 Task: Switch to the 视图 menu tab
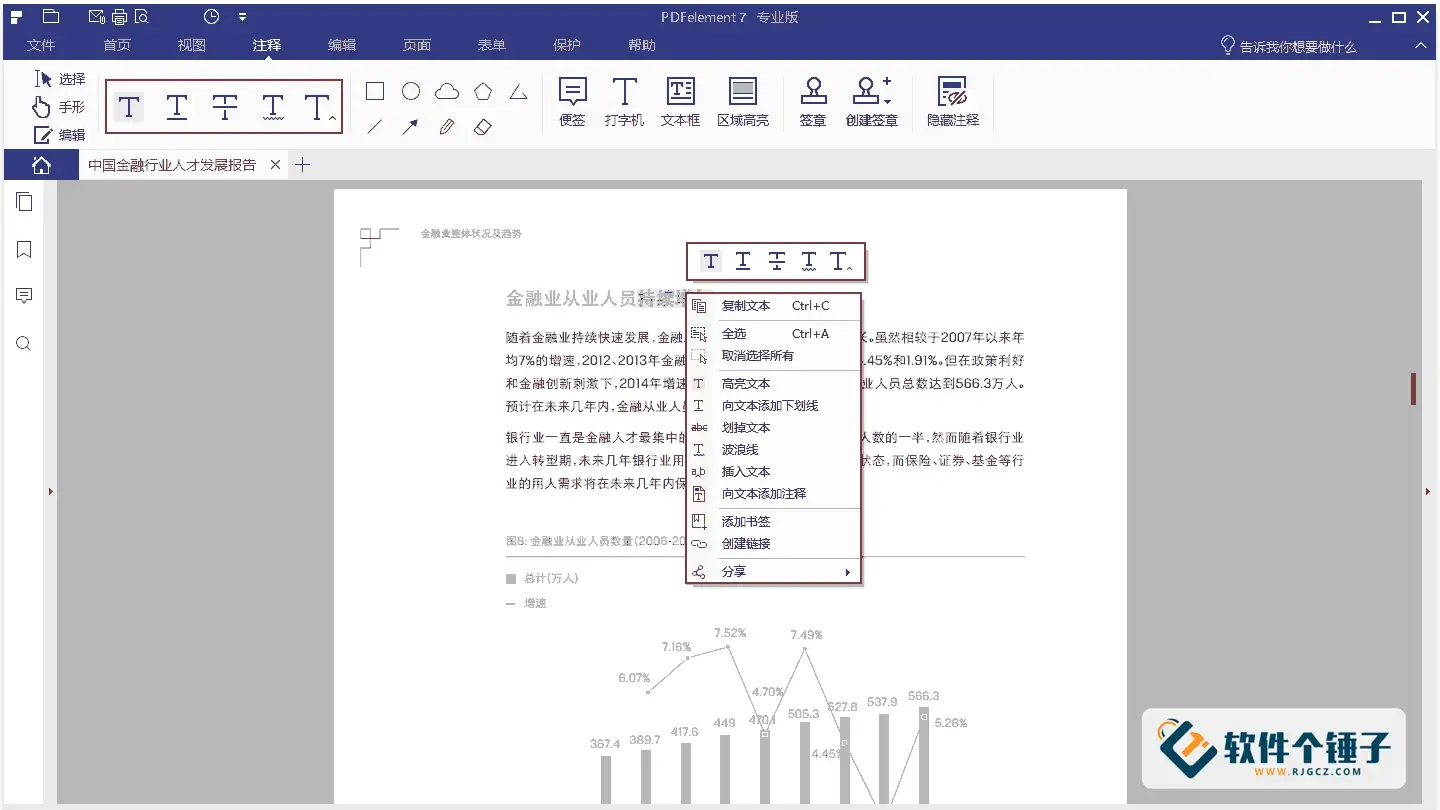click(x=191, y=45)
